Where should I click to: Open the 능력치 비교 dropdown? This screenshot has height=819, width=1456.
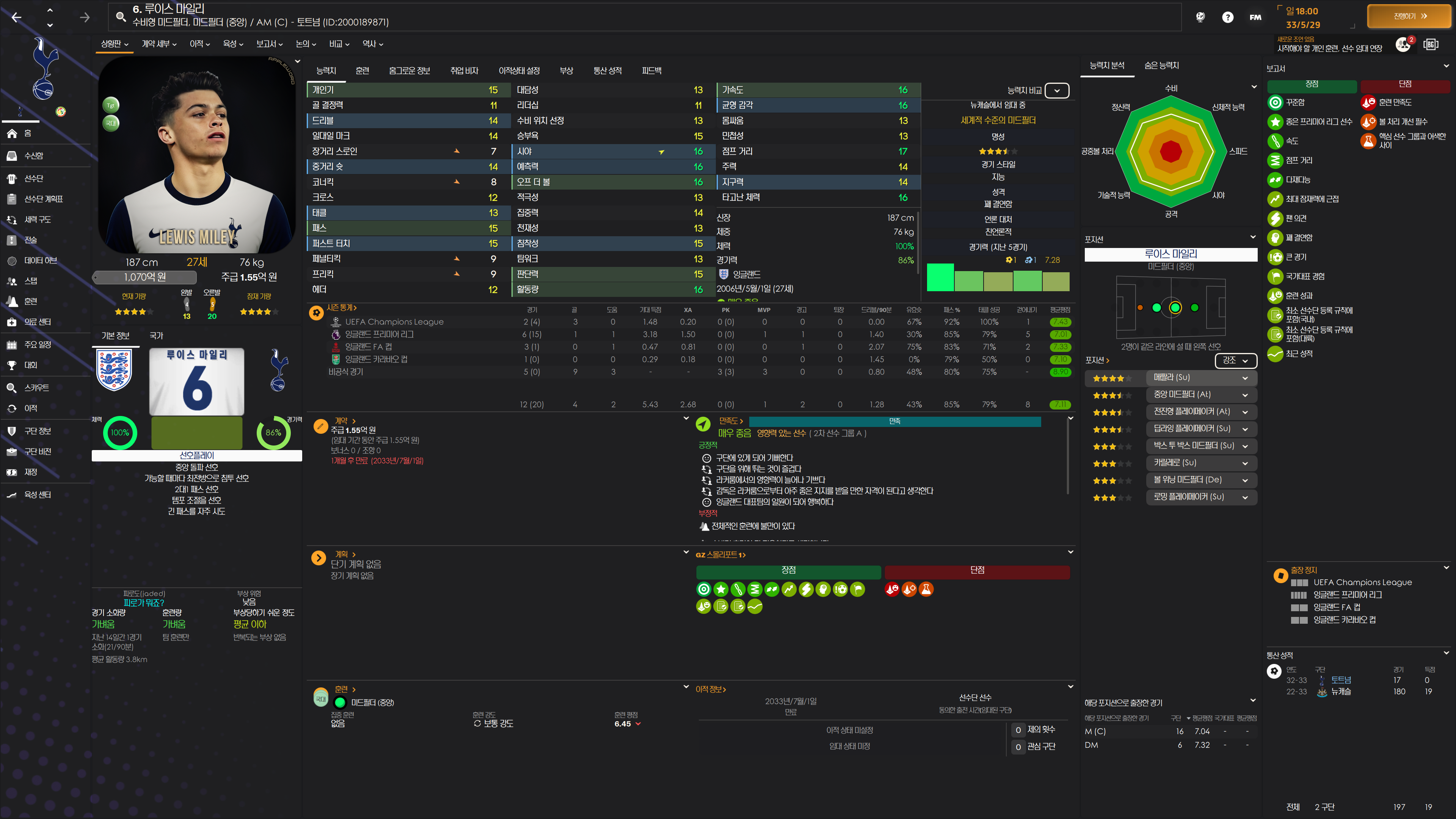(x=1056, y=91)
